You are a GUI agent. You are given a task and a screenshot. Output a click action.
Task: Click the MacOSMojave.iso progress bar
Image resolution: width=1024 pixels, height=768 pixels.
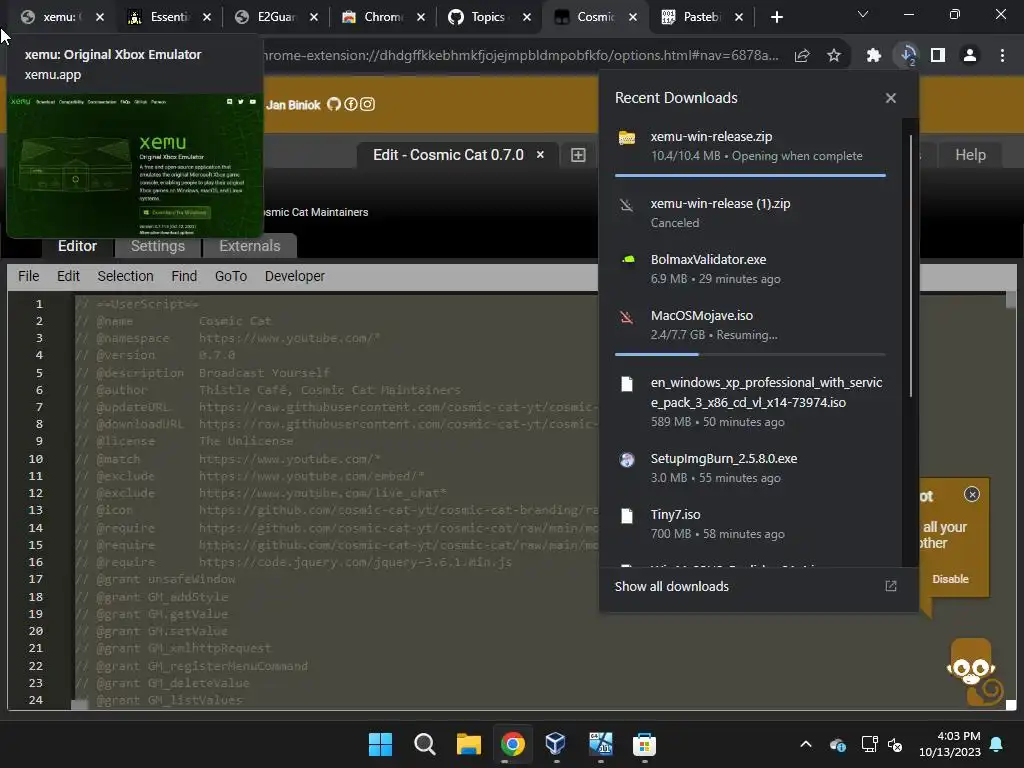pyautogui.click(x=750, y=355)
